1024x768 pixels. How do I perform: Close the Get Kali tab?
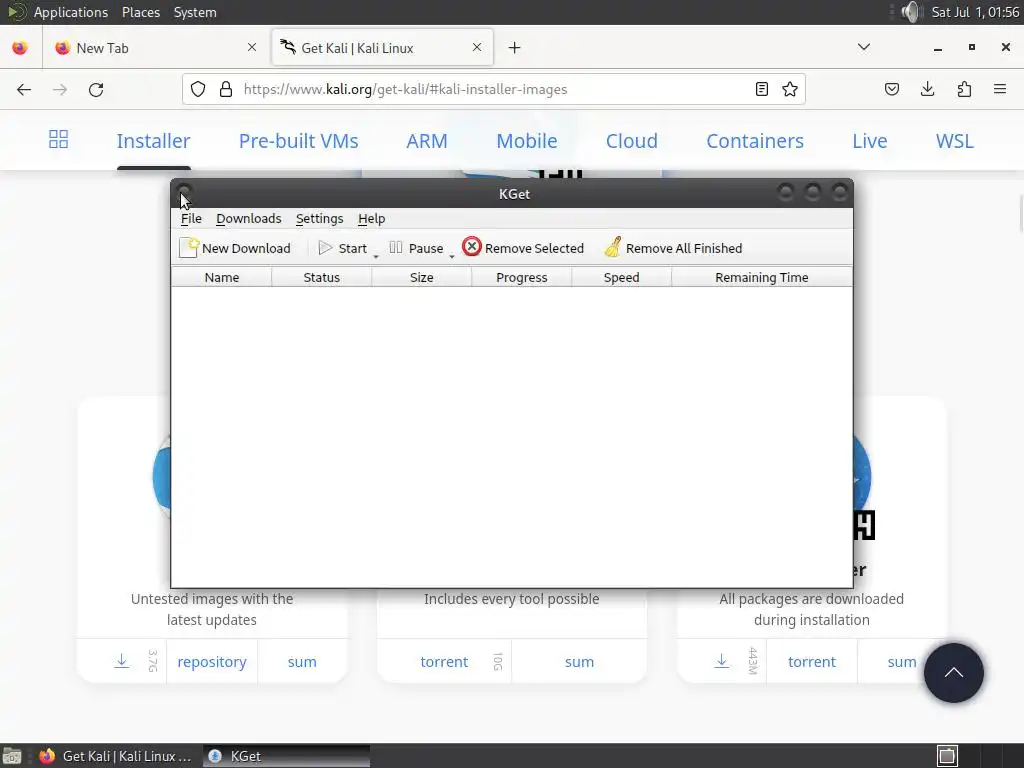(x=477, y=48)
